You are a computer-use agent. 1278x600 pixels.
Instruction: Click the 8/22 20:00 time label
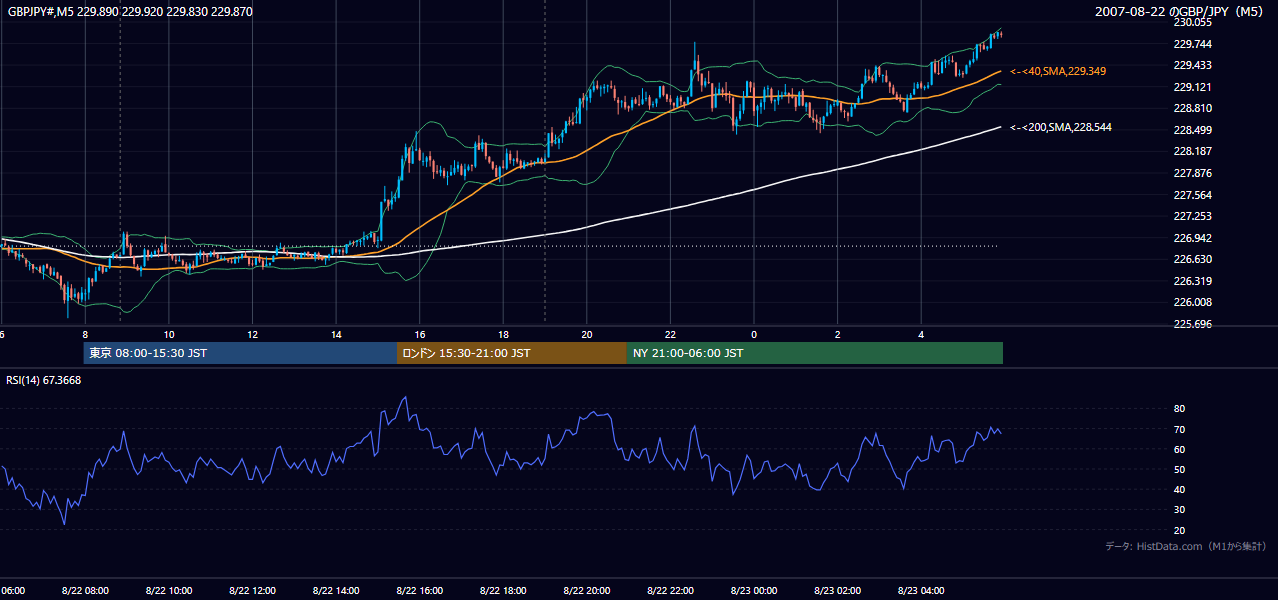click(x=587, y=591)
